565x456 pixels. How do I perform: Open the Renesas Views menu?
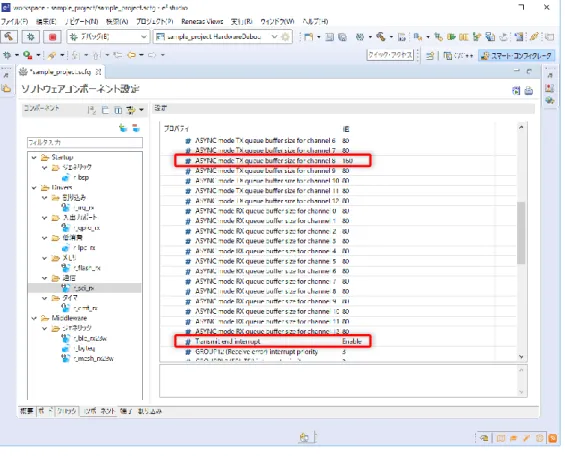coord(202,22)
